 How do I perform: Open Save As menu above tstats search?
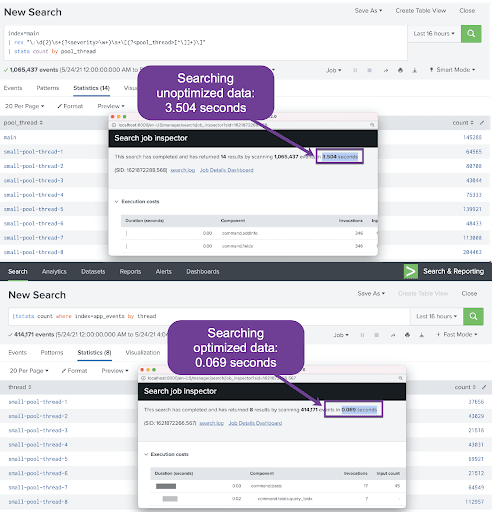click(371, 294)
